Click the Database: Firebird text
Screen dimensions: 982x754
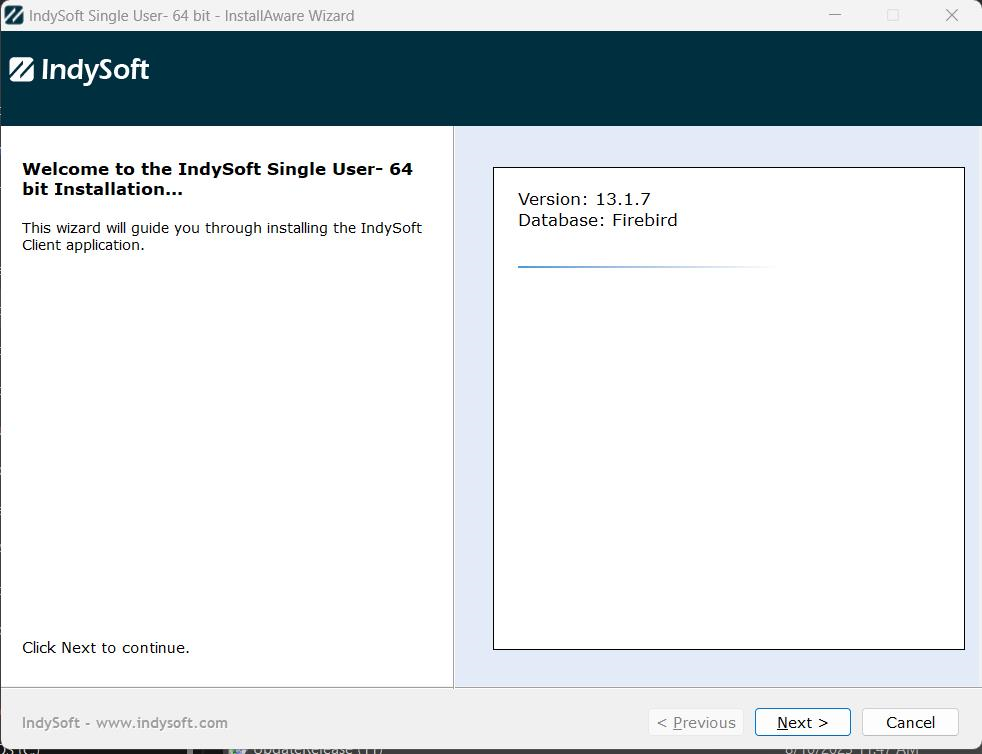(x=597, y=220)
